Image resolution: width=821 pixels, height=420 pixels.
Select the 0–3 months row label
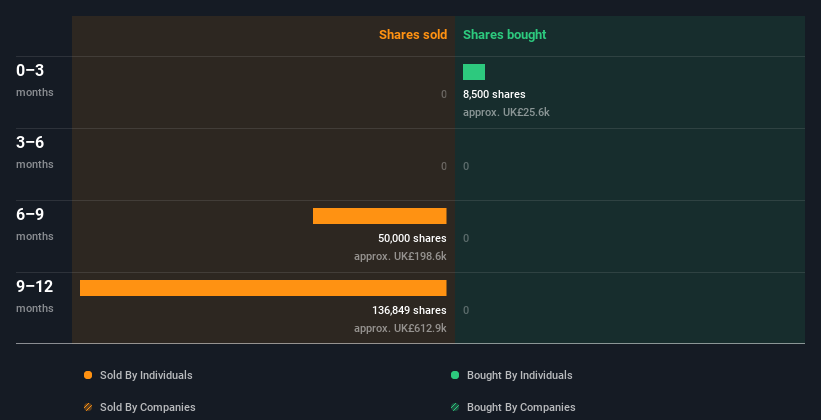tap(35, 80)
